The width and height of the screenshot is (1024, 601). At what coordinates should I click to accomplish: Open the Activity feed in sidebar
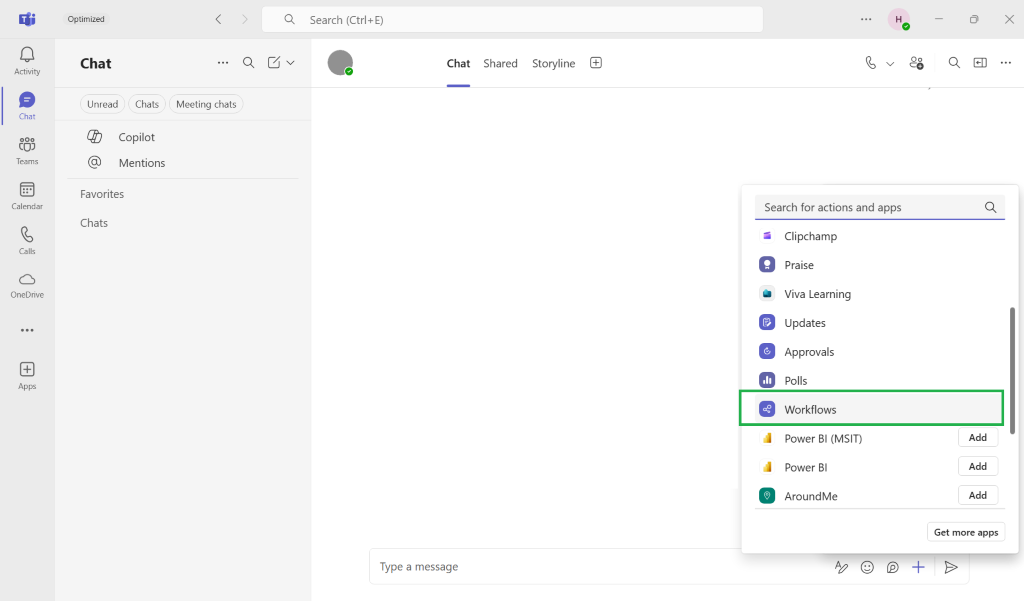[27, 61]
